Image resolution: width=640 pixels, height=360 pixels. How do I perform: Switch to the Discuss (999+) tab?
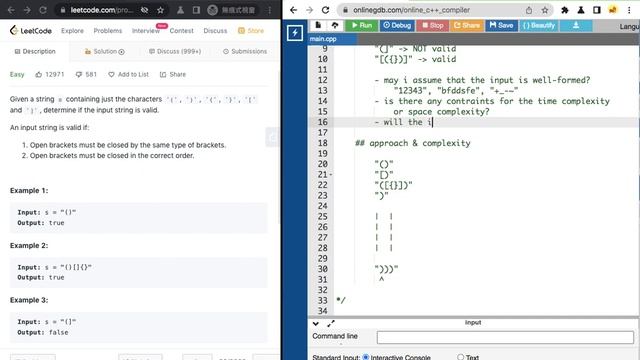[x=175, y=51]
